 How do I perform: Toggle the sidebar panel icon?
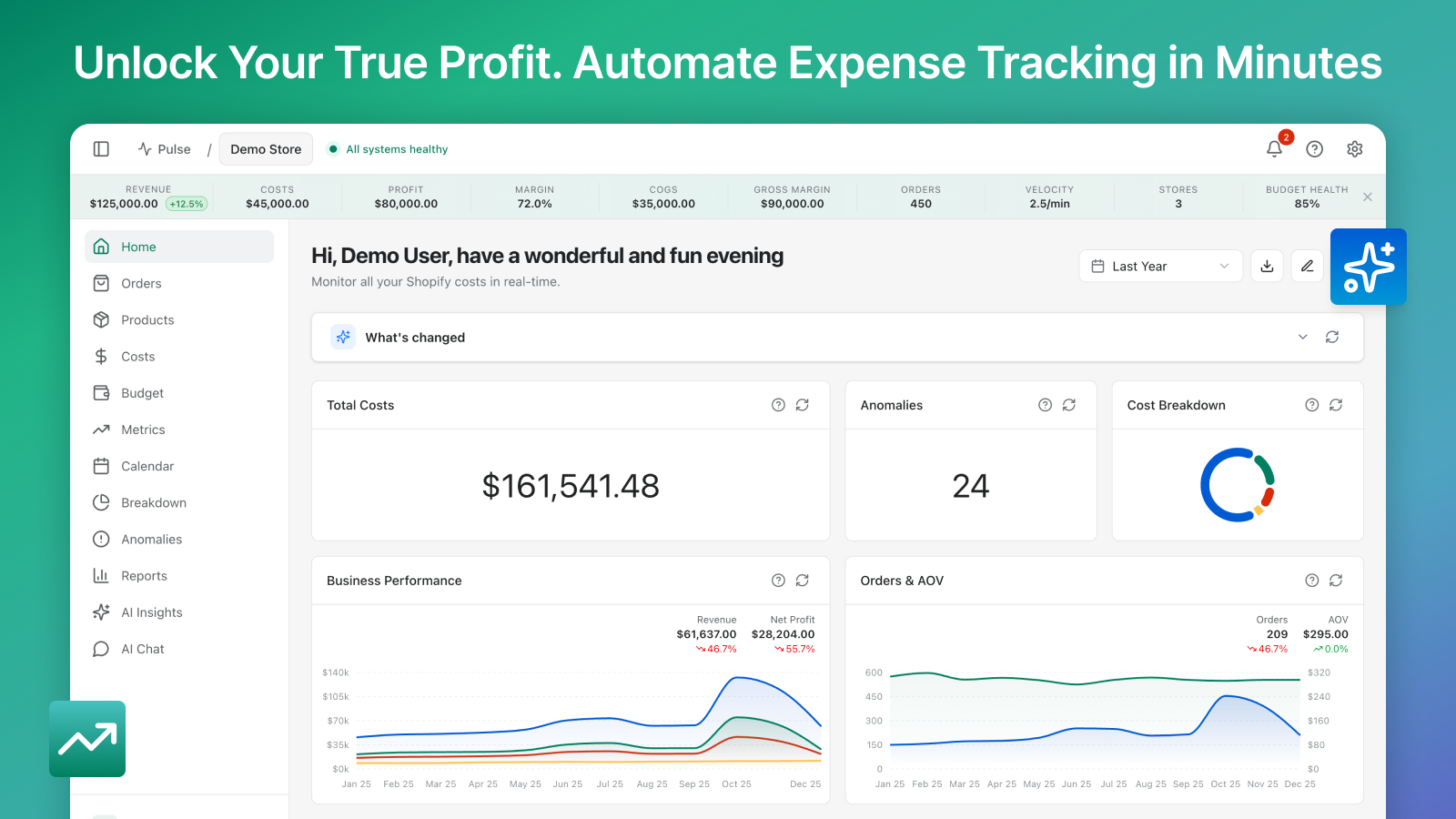click(x=101, y=149)
